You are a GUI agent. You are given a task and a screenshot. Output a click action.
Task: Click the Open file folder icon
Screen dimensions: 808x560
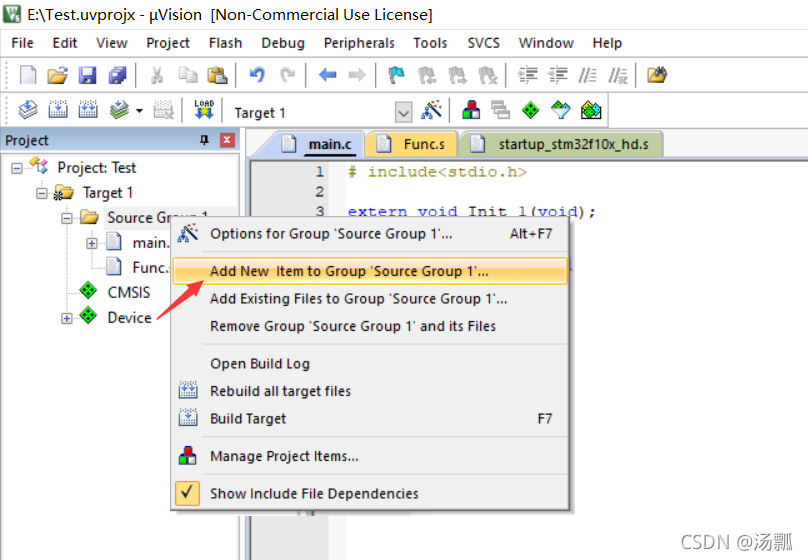(x=57, y=75)
